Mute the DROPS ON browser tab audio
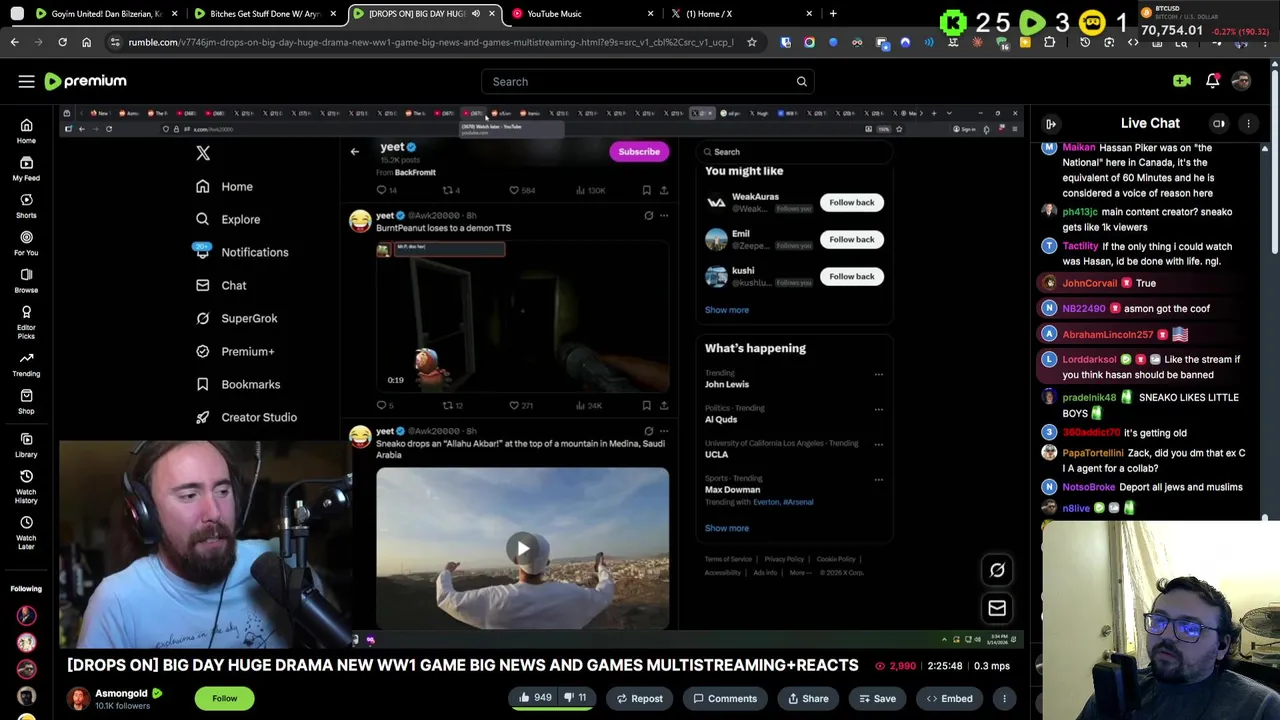 (x=476, y=14)
